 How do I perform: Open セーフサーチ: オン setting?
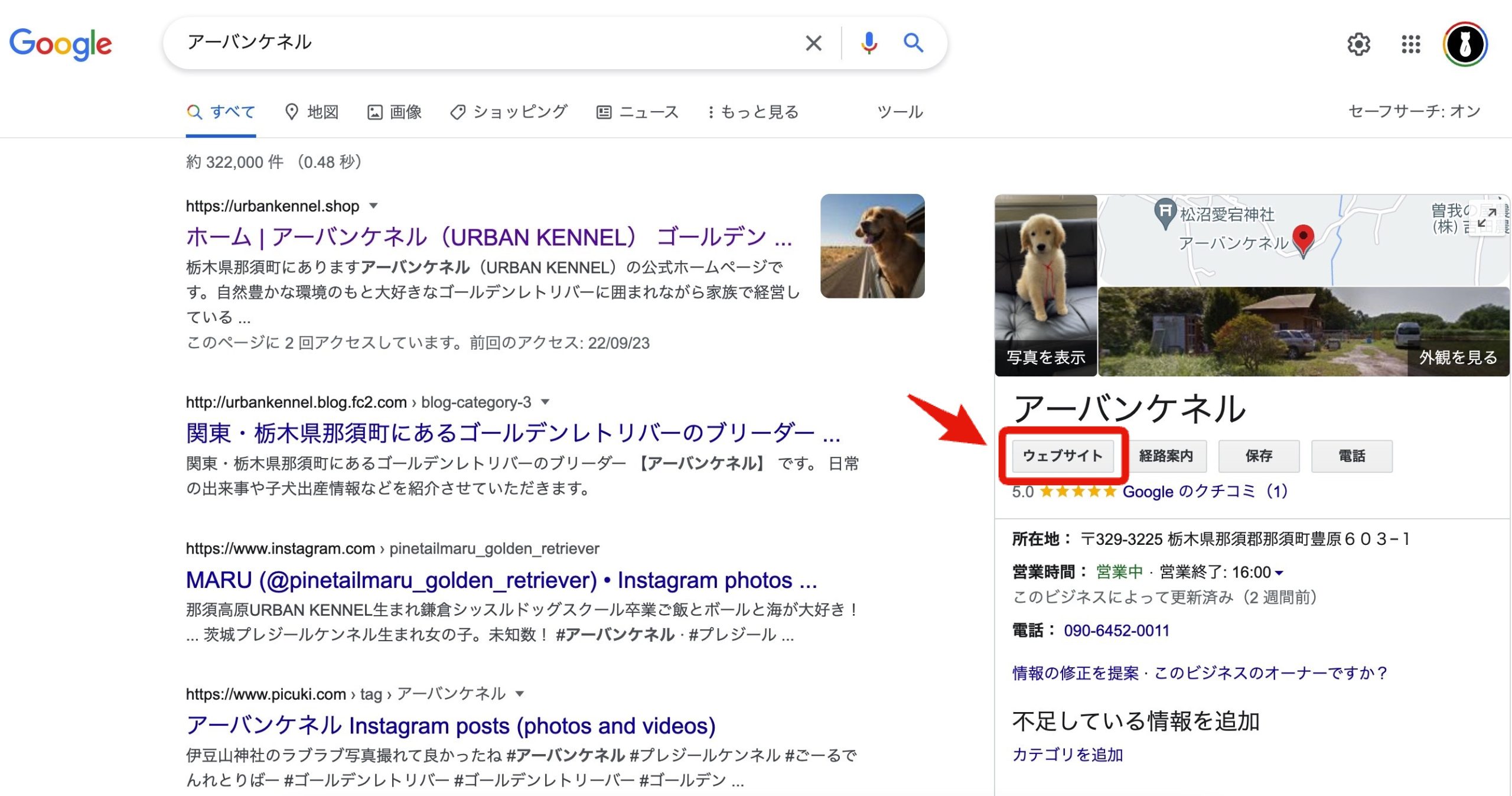[x=1415, y=111]
